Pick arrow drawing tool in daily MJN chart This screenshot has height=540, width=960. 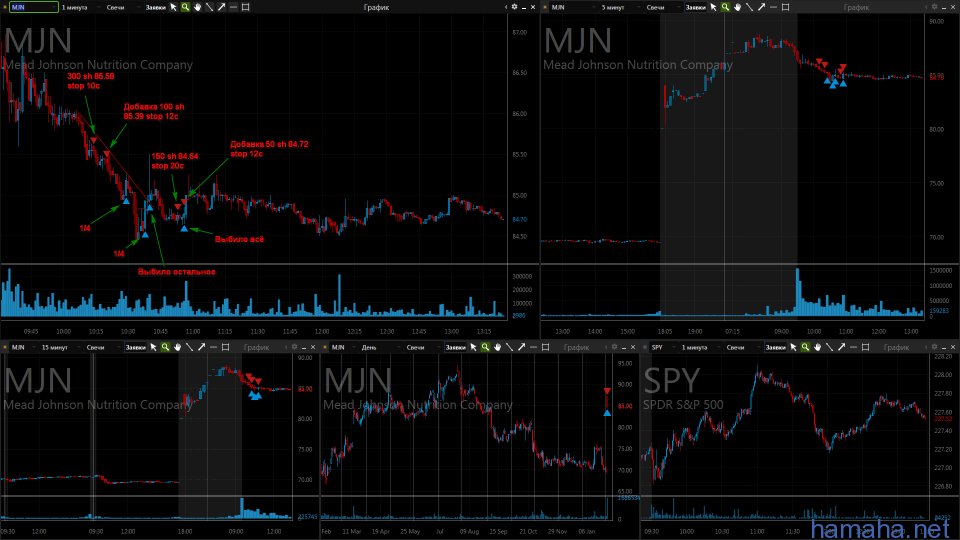point(522,347)
